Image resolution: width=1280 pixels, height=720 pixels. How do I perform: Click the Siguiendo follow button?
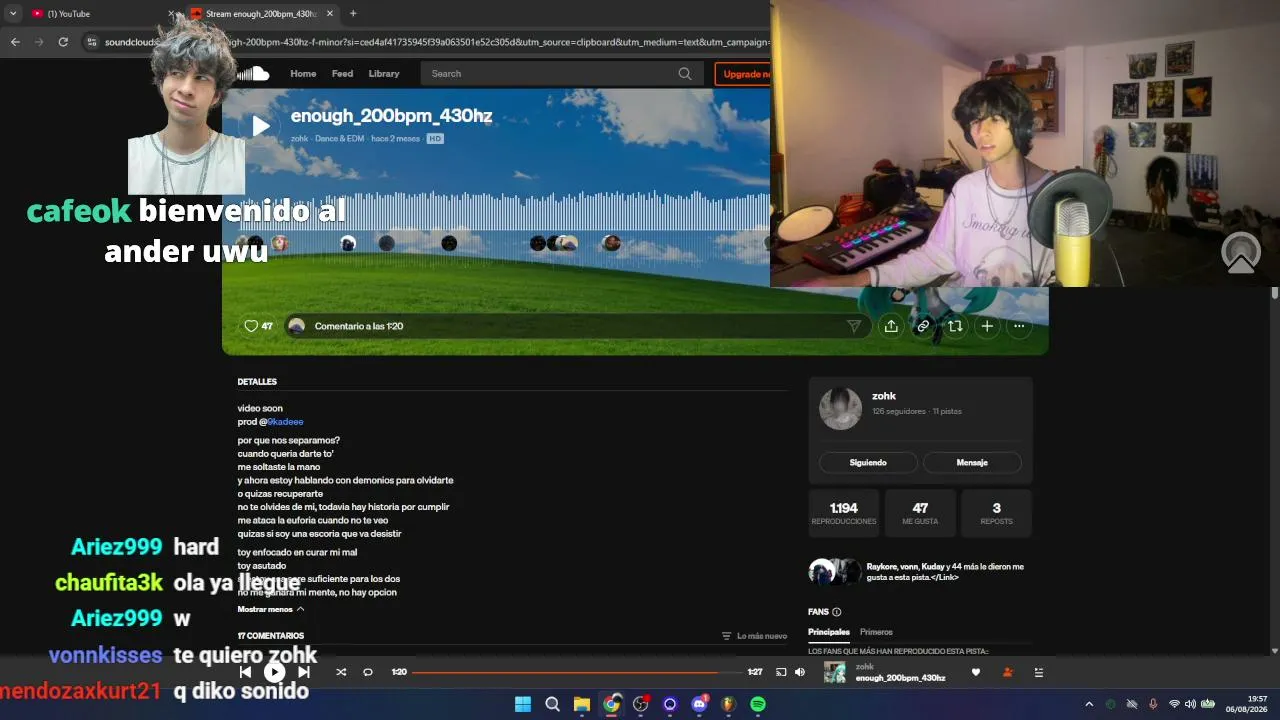(x=868, y=462)
